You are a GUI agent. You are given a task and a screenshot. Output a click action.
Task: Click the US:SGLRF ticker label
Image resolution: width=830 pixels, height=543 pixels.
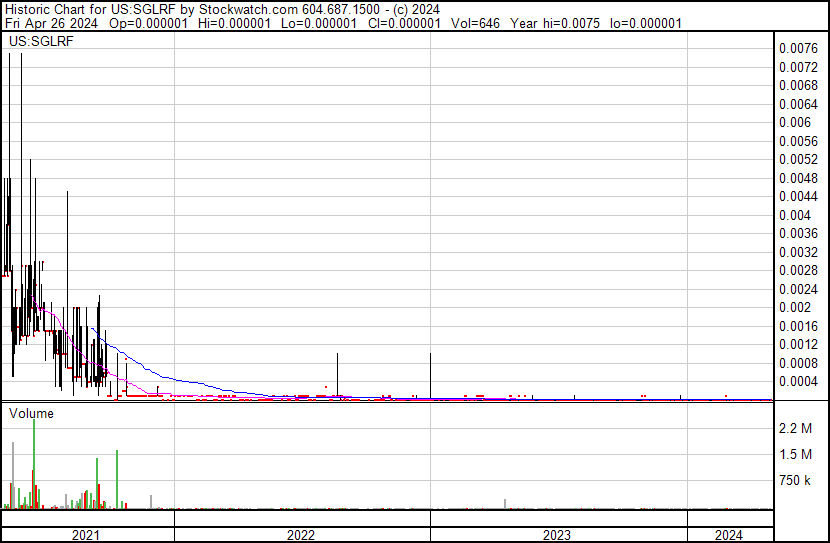coord(35,42)
